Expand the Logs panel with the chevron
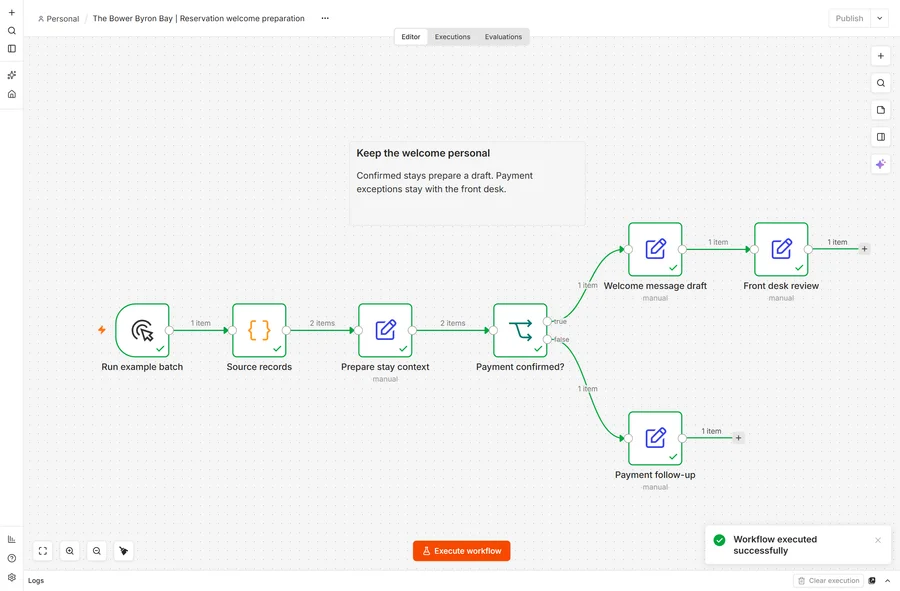Viewport: 900px width, 591px height. tap(887, 581)
